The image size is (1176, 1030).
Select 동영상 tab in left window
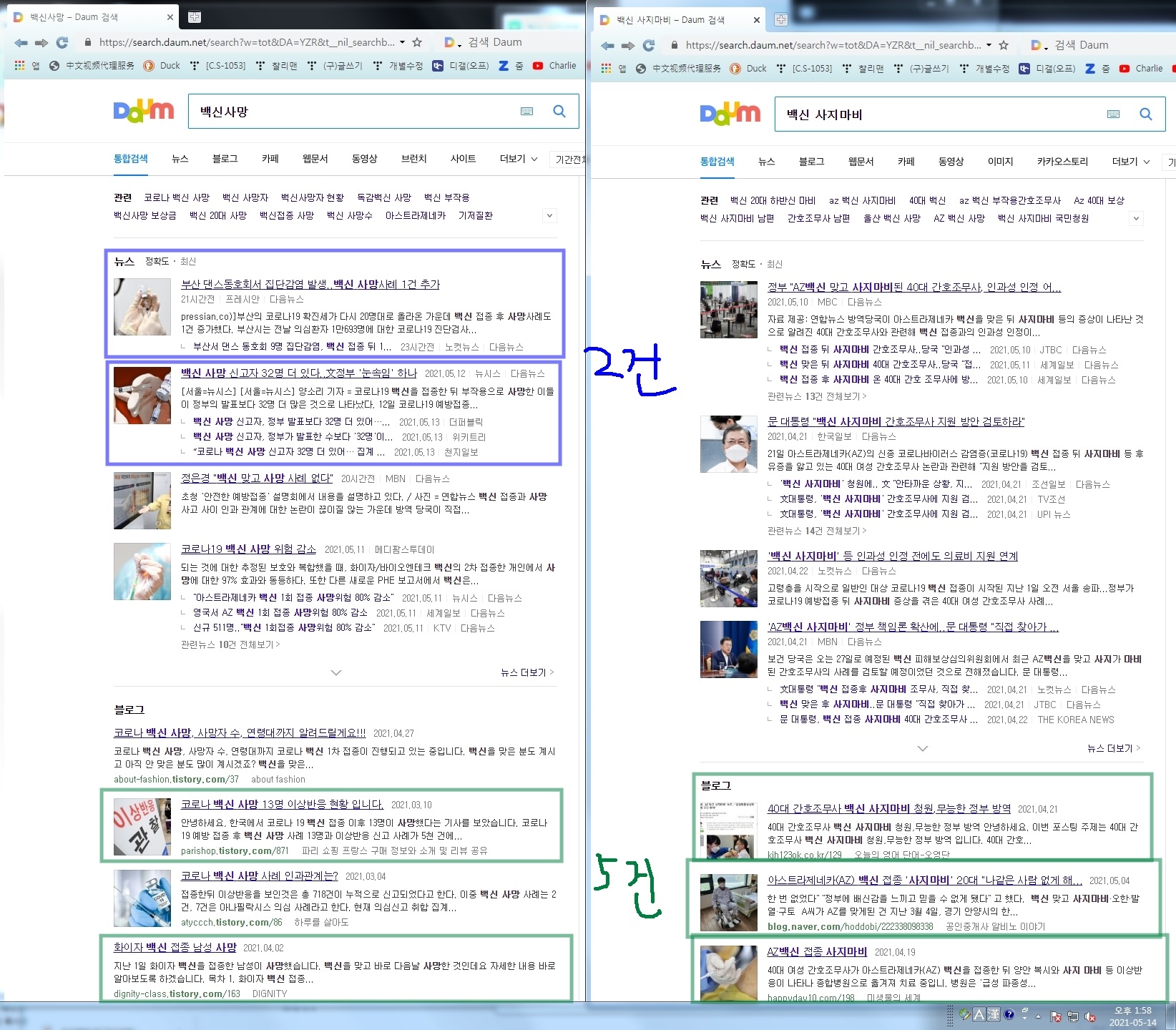click(364, 159)
